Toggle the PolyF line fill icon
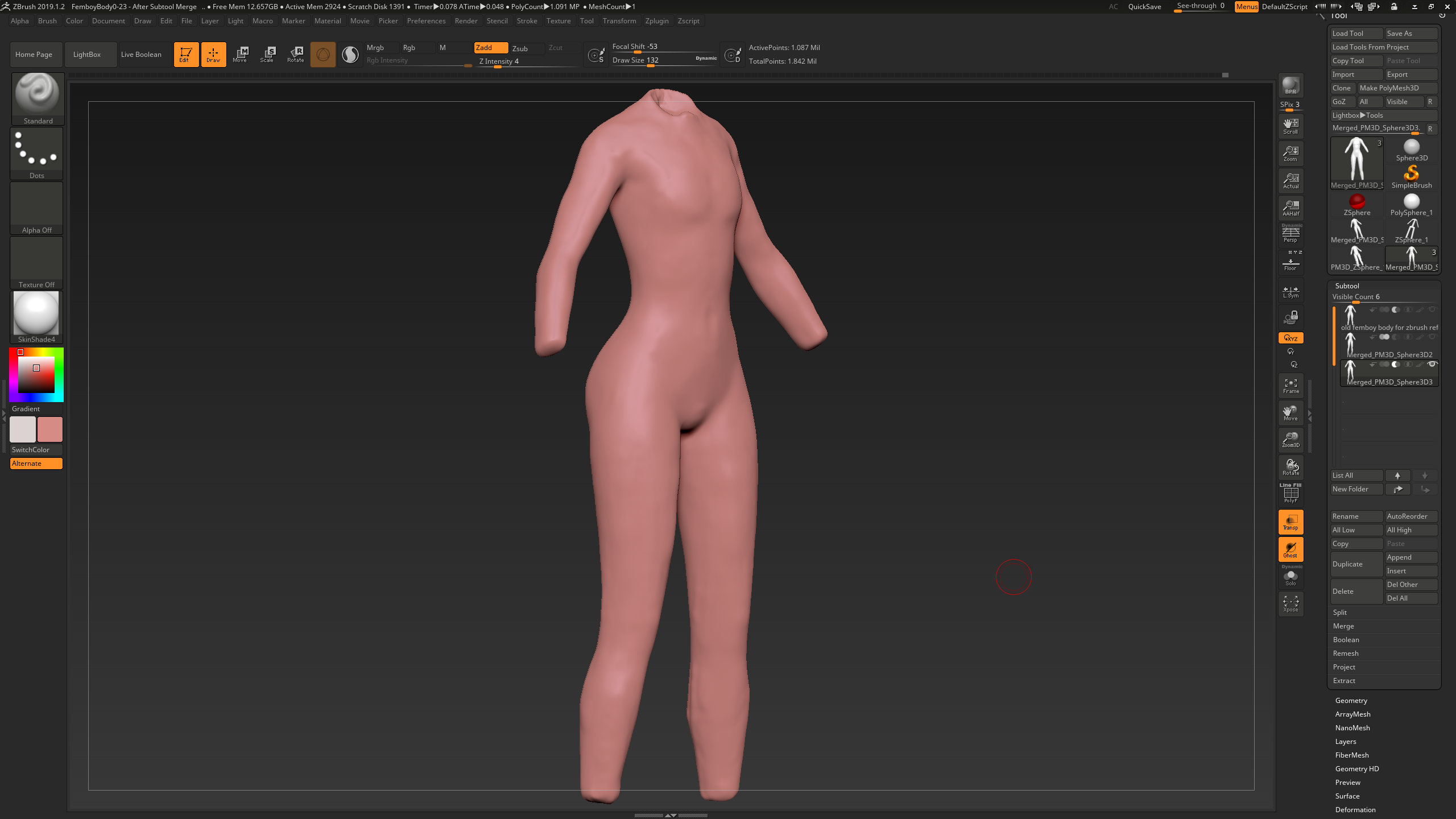This screenshot has height=819, width=1456. (1290, 493)
